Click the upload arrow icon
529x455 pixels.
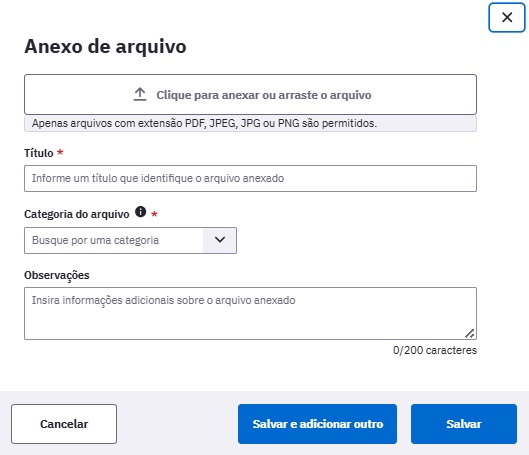click(140, 94)
